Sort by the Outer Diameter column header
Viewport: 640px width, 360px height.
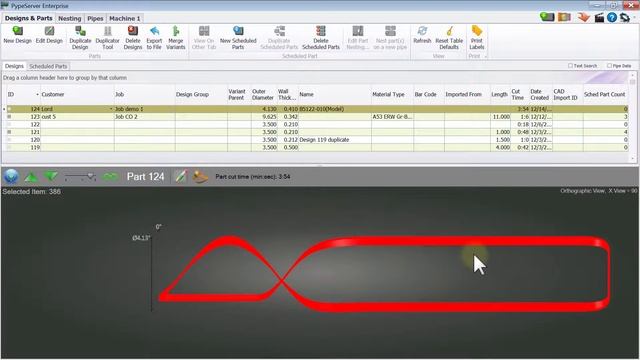(x=263, y=94)
